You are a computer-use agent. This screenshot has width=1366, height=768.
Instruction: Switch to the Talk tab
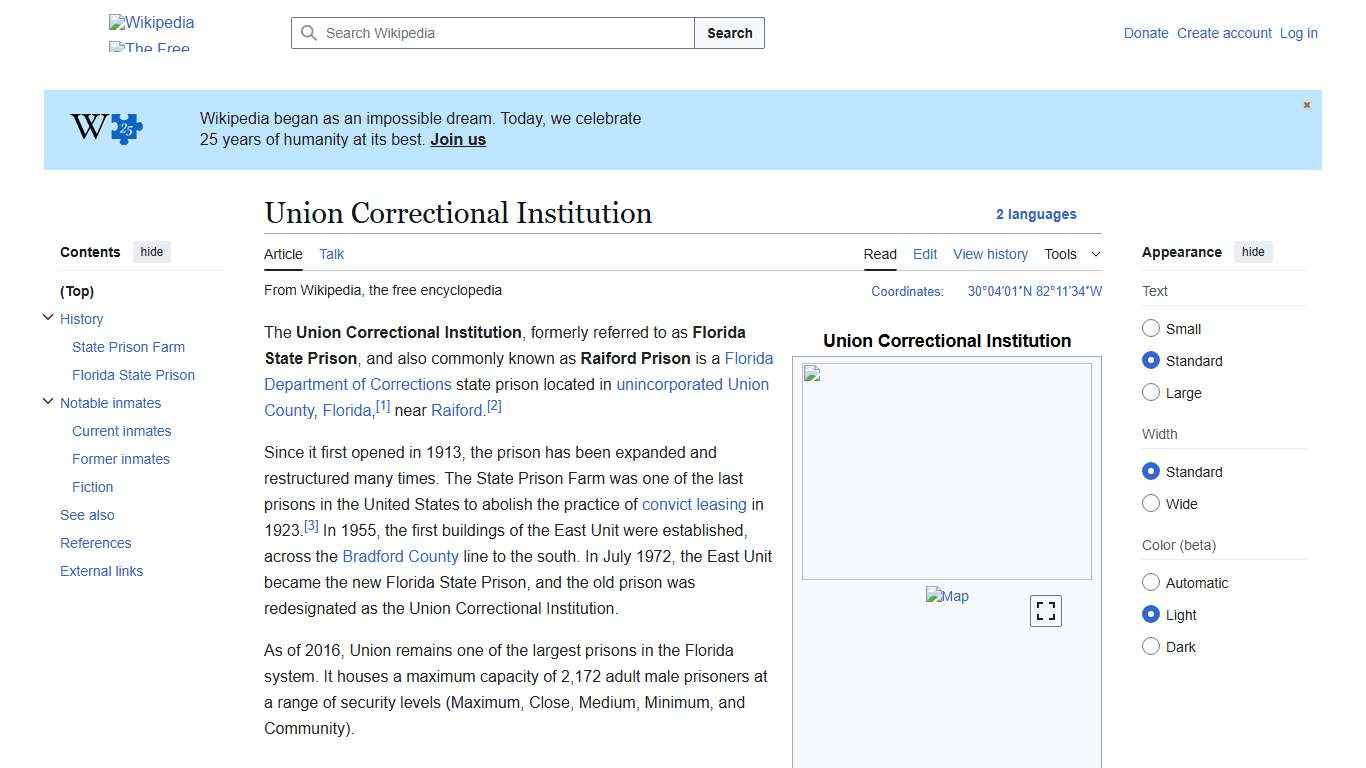(331, 254)
